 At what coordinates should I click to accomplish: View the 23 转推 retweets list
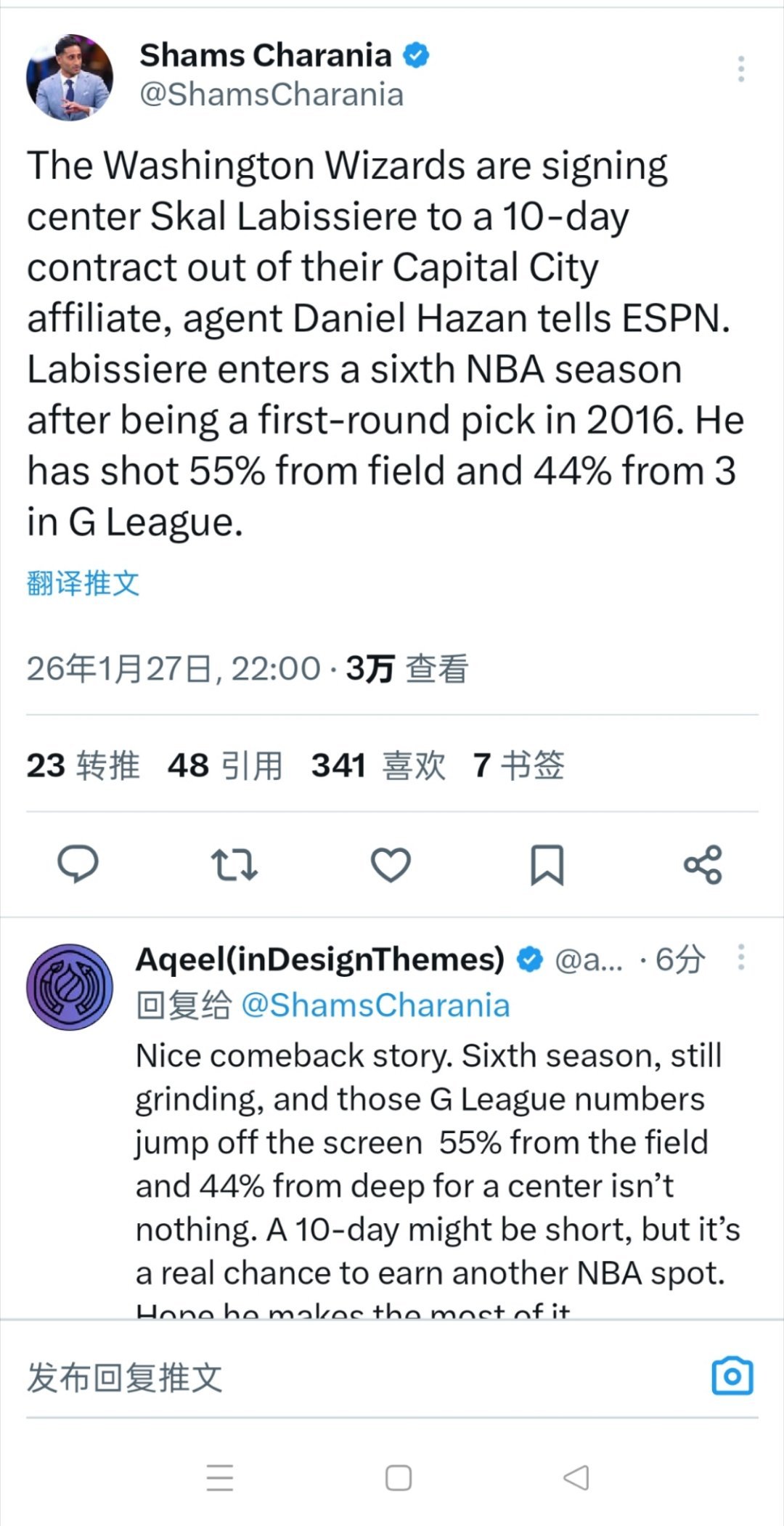(83, 765)
